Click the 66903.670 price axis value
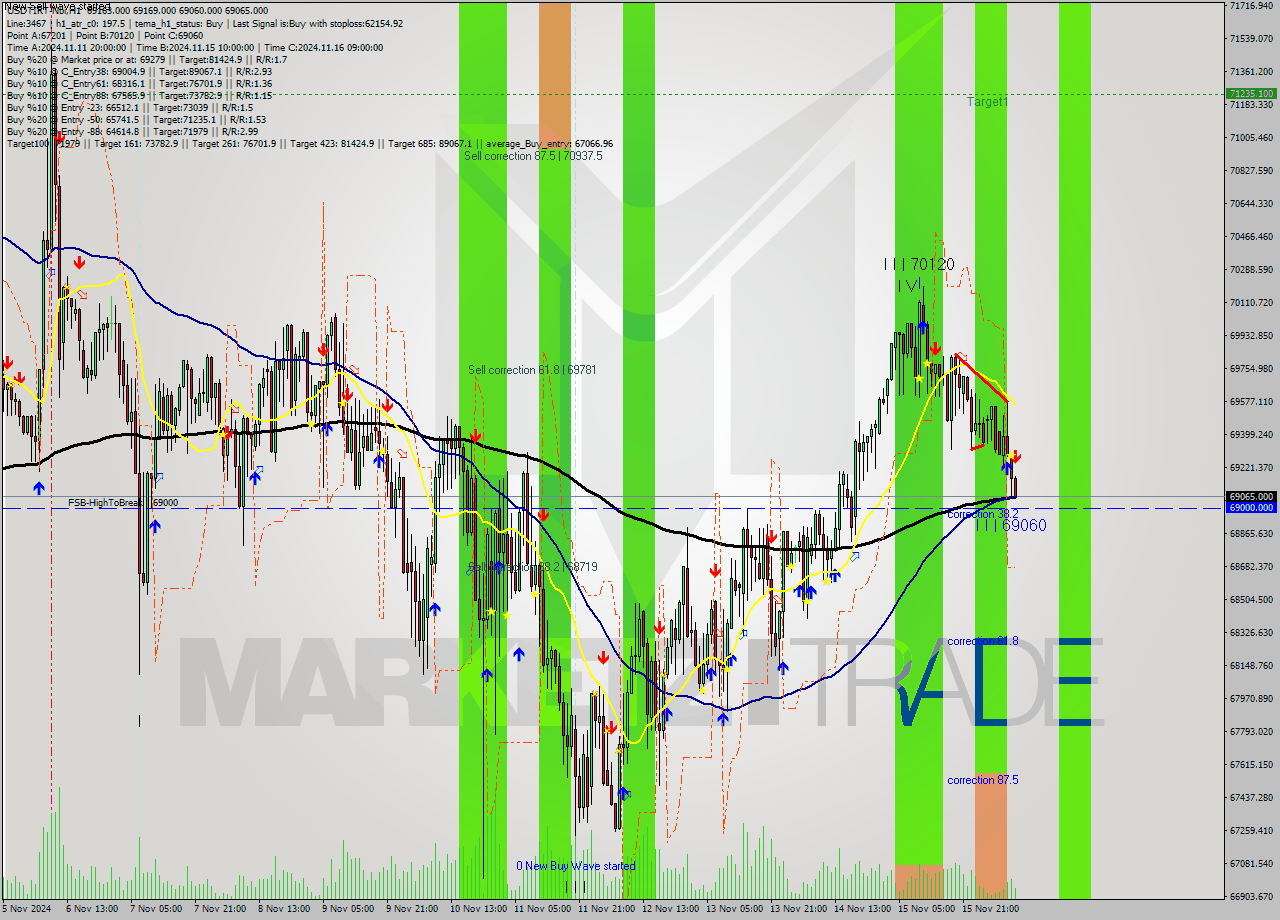Screen dimensions: 1280x920 pyautogui.click(x=1251, y=896)
